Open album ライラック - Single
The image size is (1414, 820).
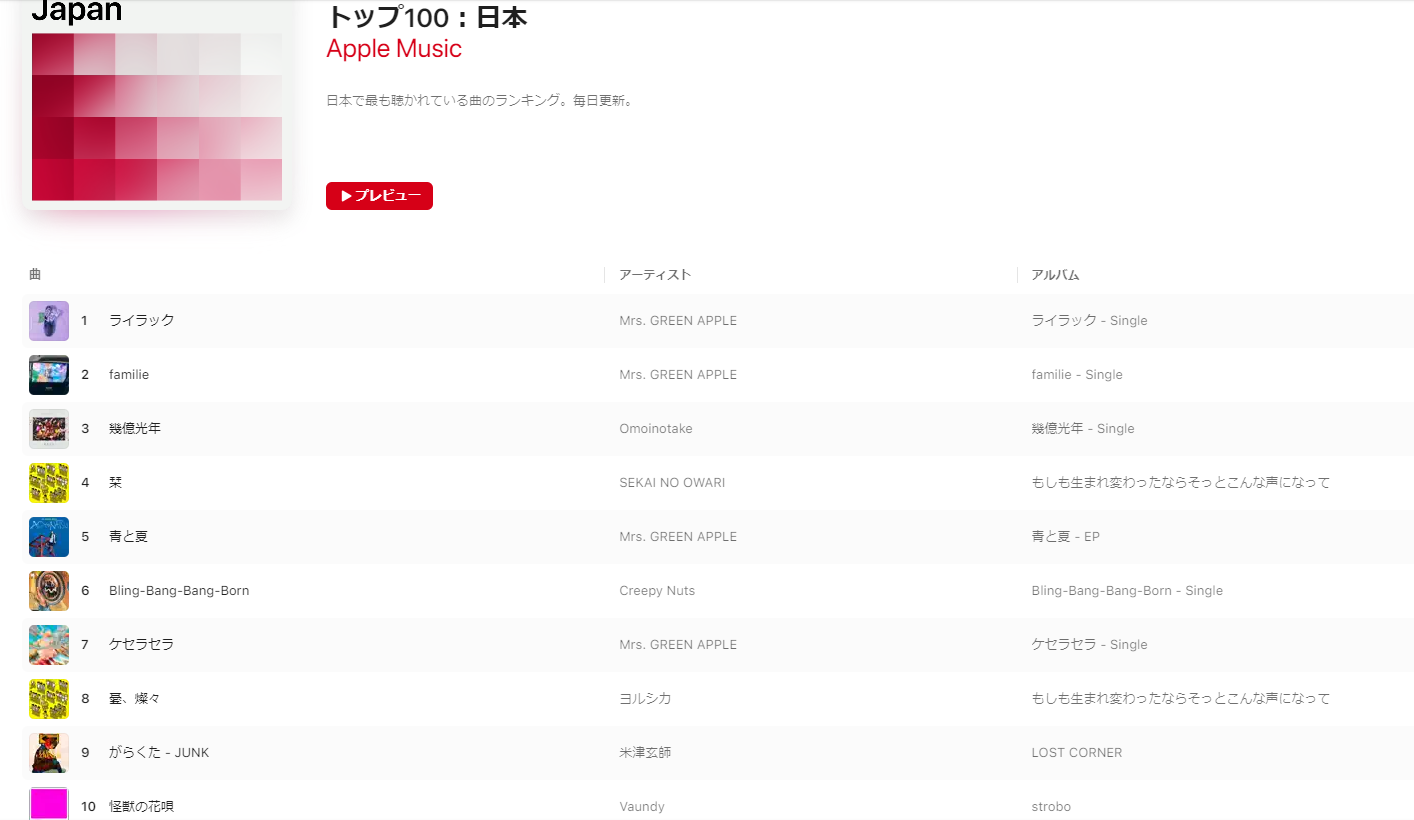tap(1089, 321)
